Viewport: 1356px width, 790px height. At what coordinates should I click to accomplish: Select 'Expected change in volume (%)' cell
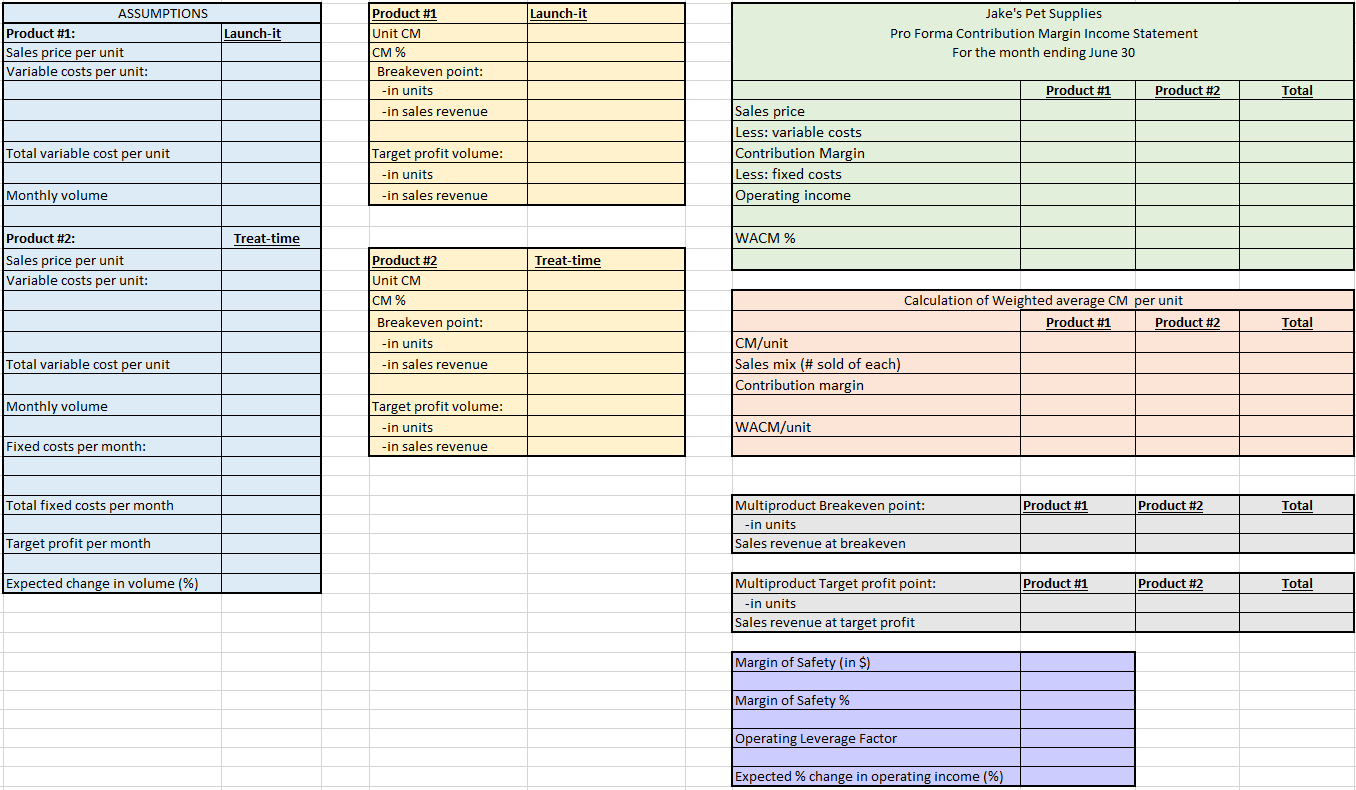point(112,583)
